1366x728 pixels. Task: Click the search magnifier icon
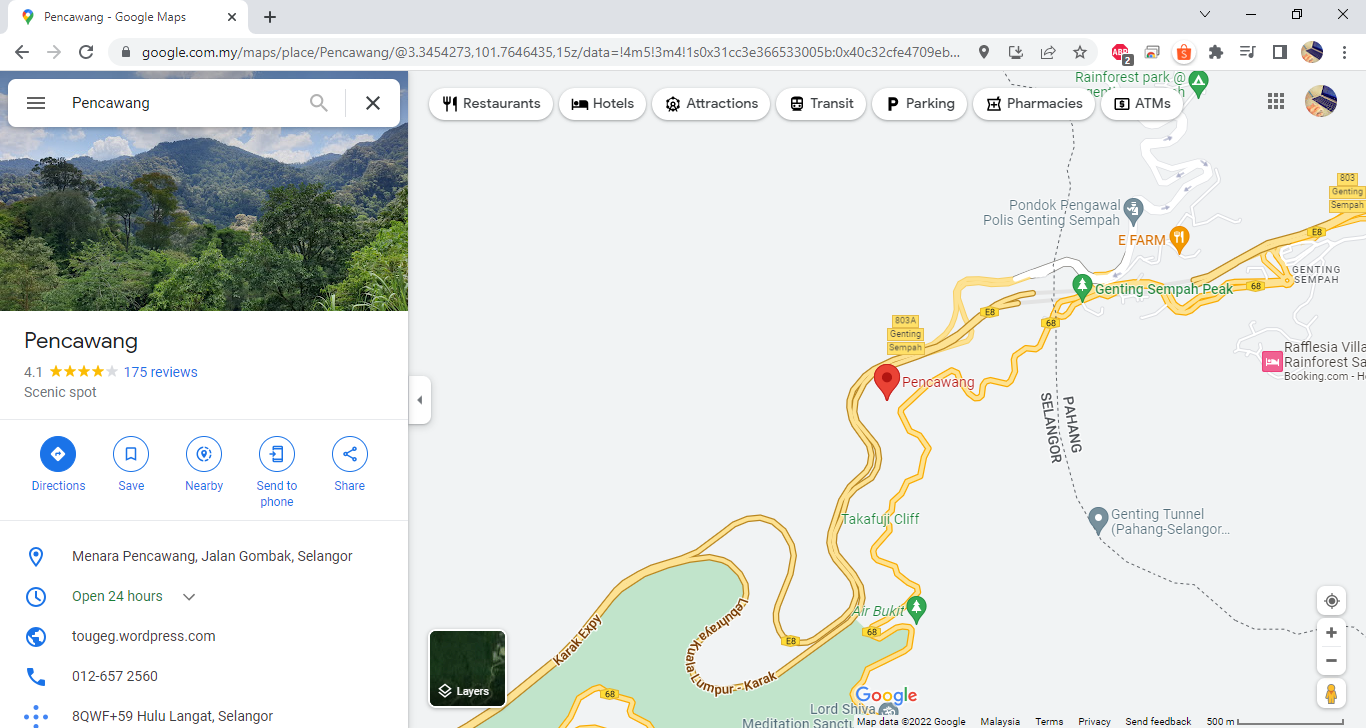coord(319,103)
